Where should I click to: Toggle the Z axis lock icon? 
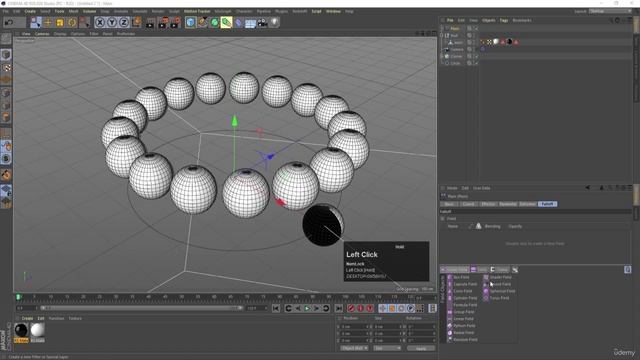(124, 22)
